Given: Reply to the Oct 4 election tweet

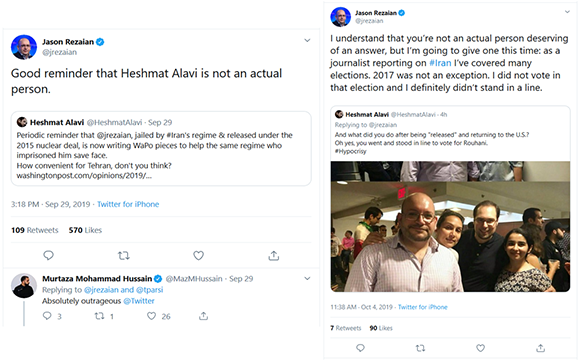Looking at the screenshot, I should (360, 348).
